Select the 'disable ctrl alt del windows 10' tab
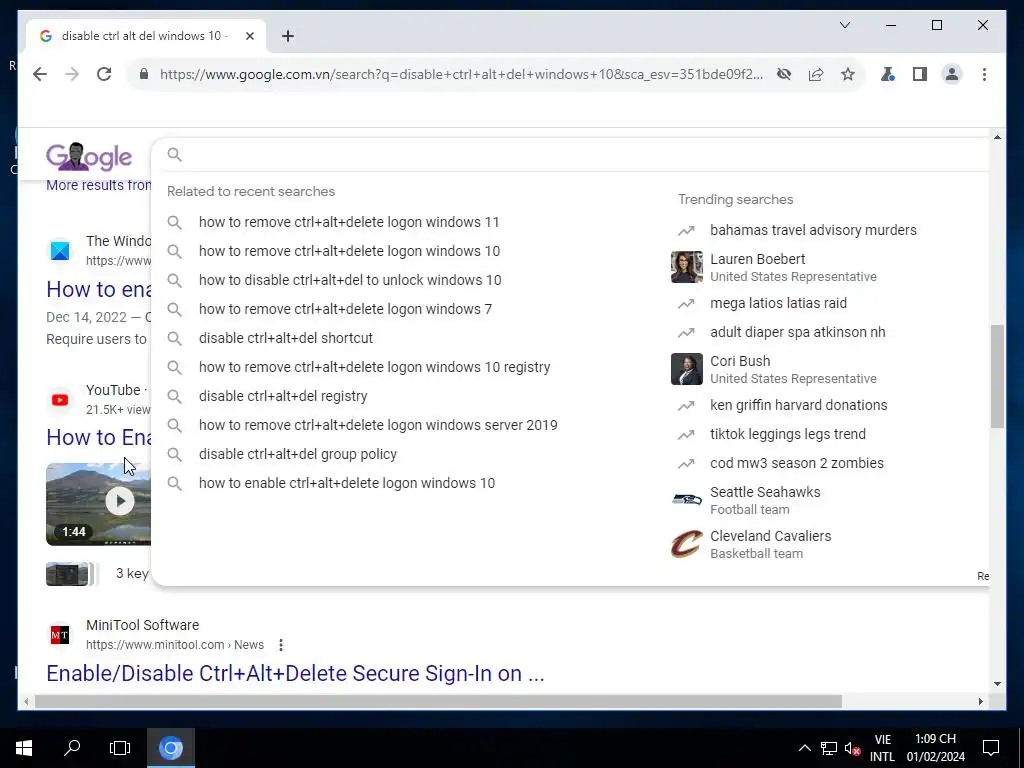The height and width of the screenshot is (768, 1024). click(146, 36)
